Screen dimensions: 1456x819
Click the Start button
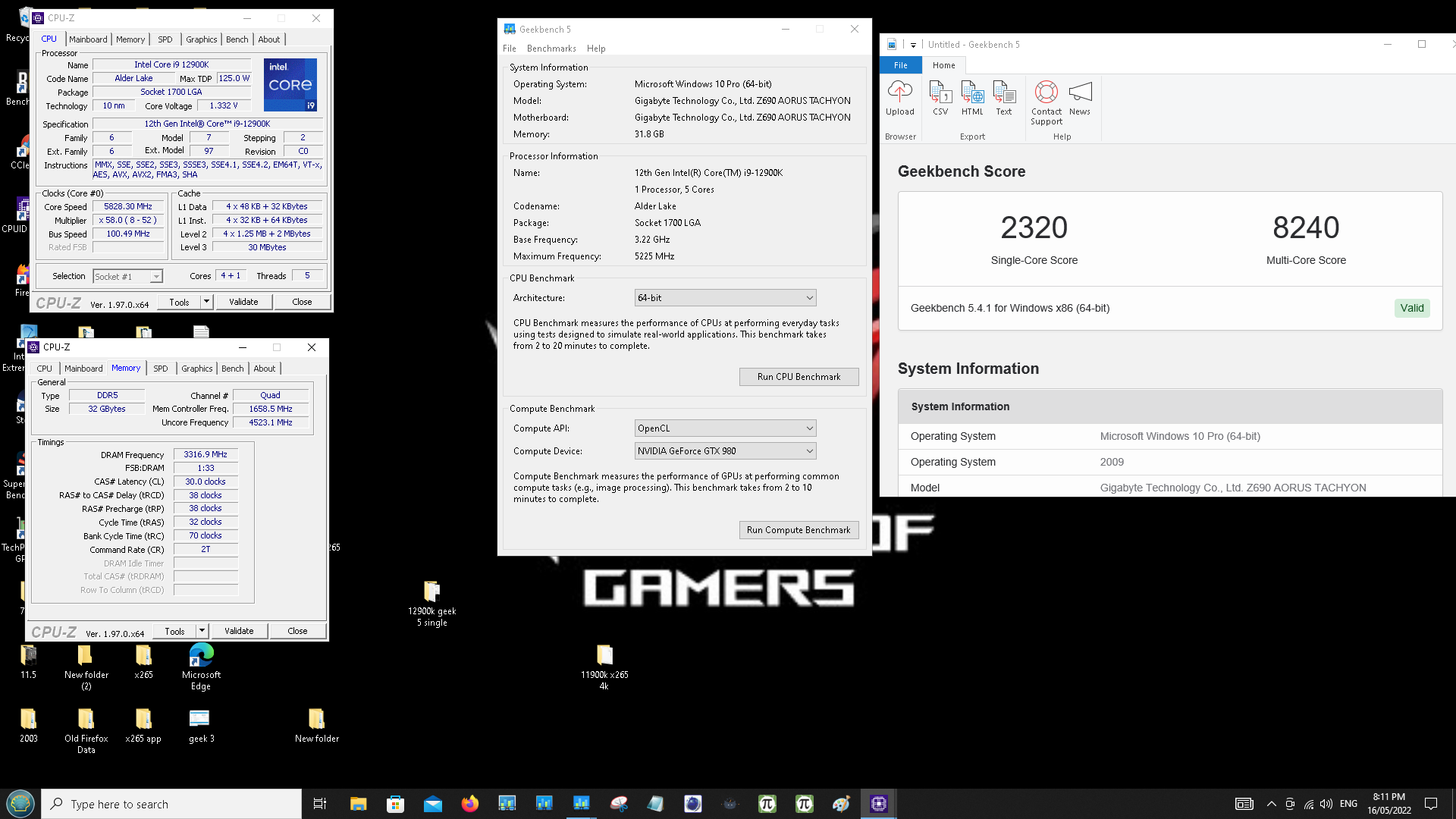pyautogui.click(x=20, y=804)
